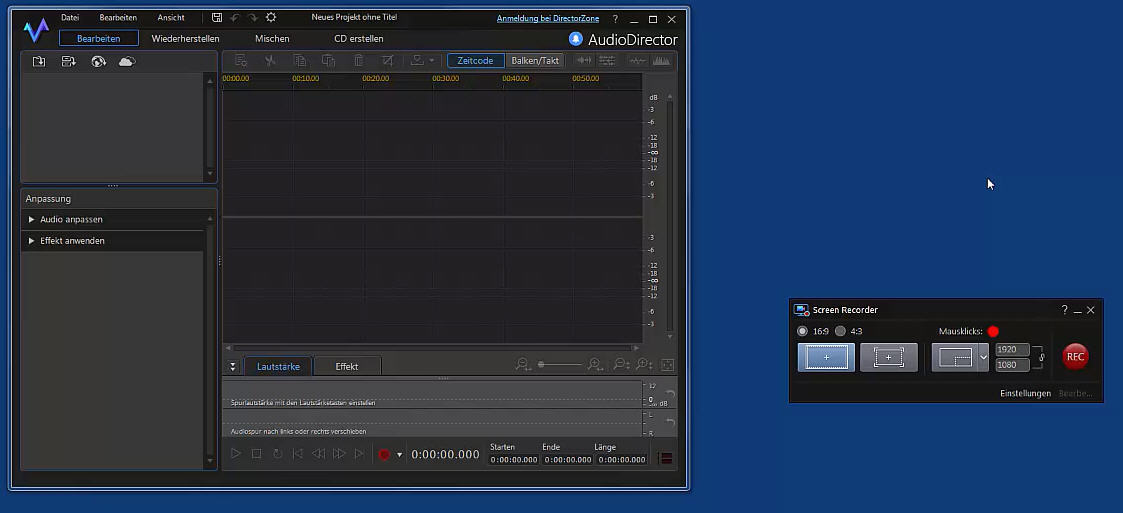Screen dimensions: 1123x513
Task: Switch to the Mischen room tab
Action: click(x=272, y=39)
